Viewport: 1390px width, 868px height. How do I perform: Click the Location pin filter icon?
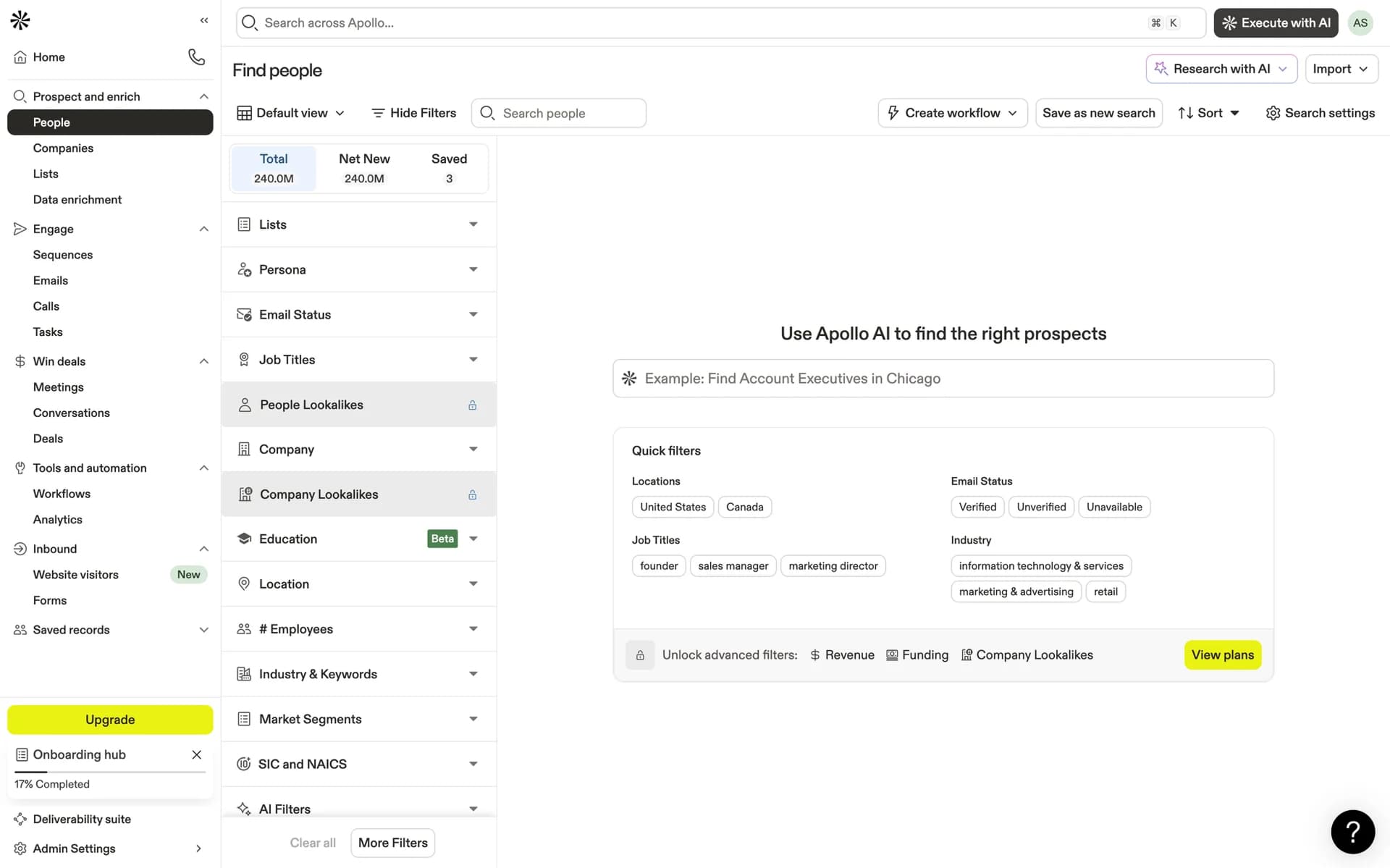[x=244, y=584]
